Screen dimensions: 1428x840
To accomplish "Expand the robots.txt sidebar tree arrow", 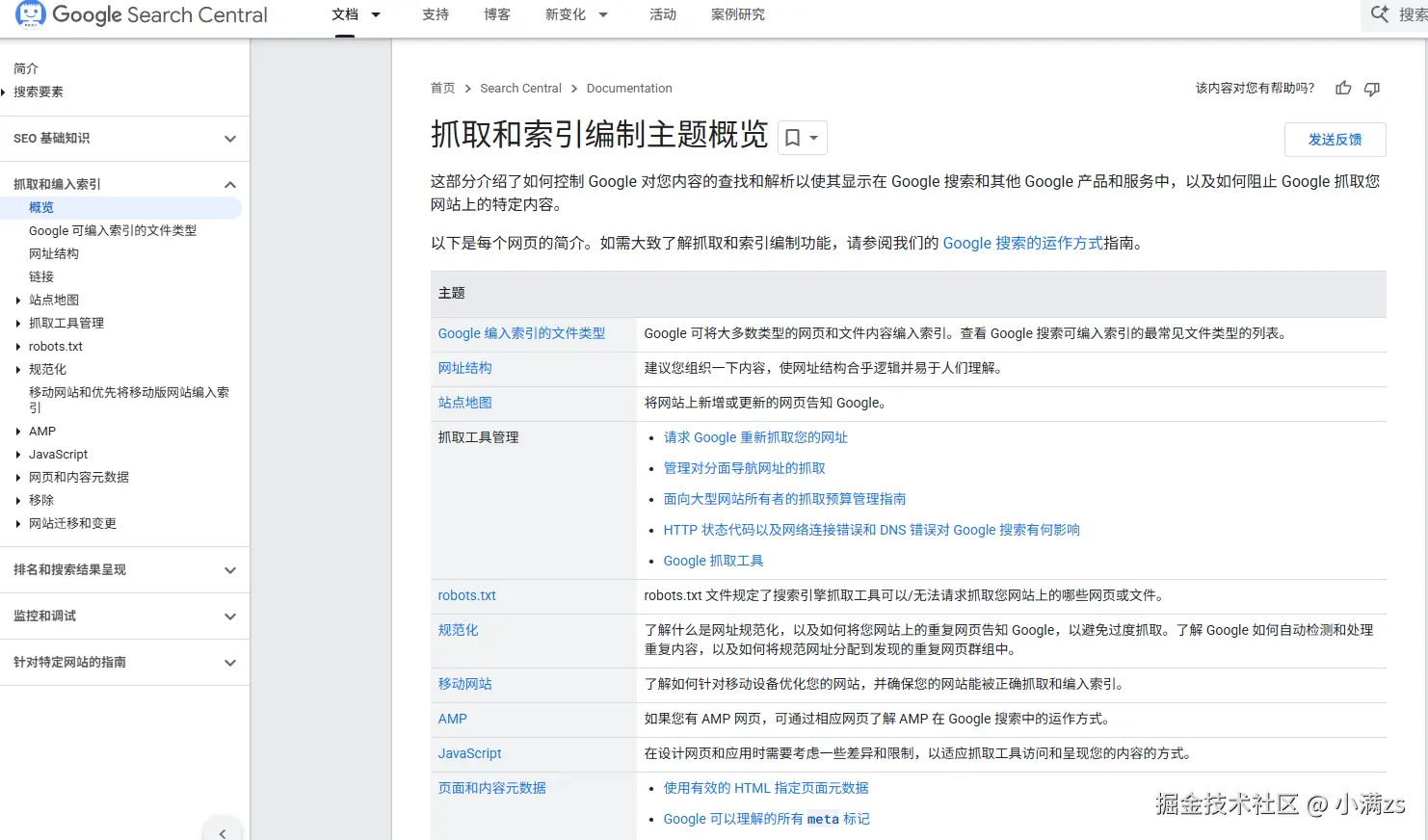I will (x=18, y=347).
